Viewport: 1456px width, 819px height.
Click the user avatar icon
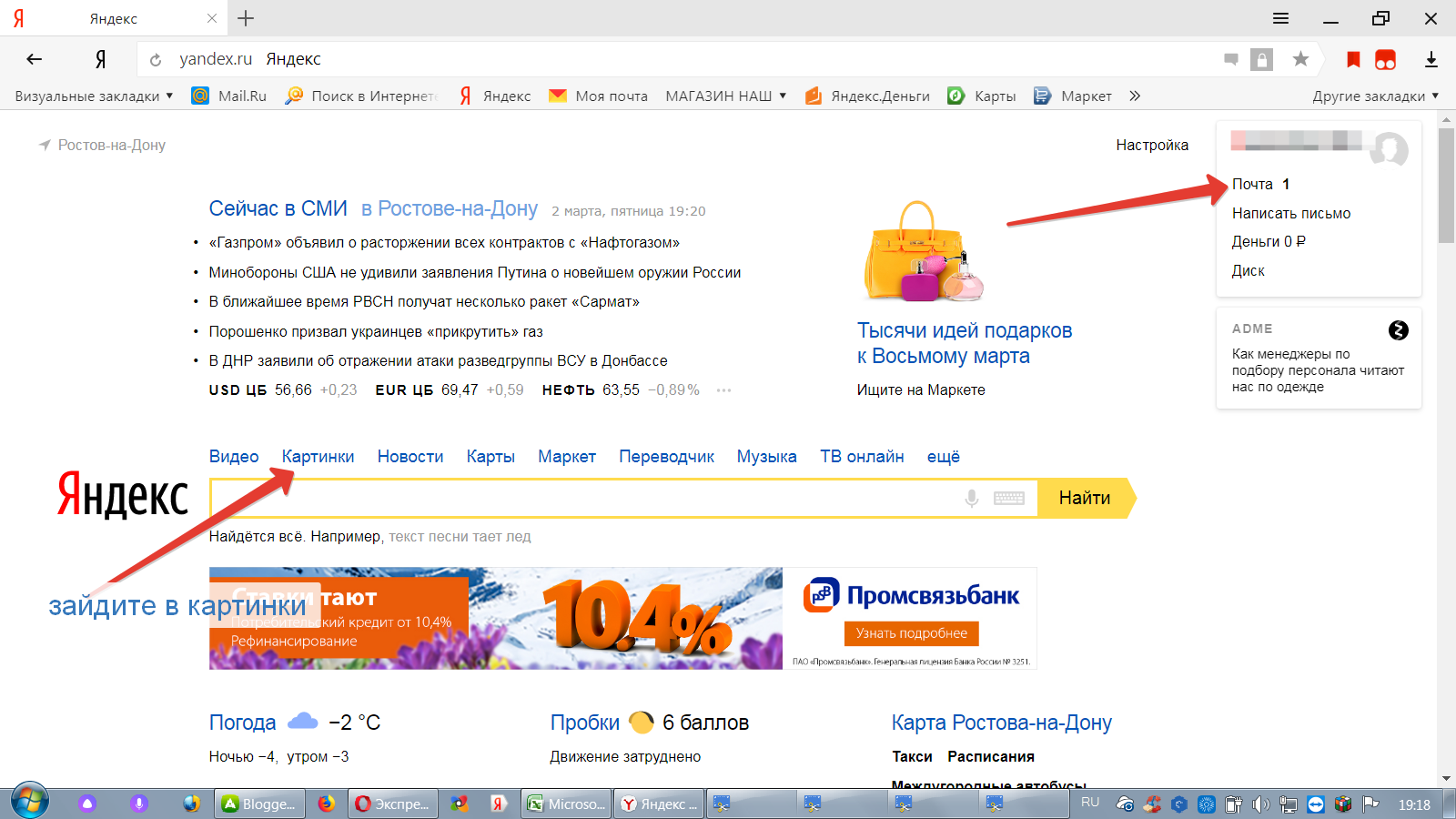[1390, 149]
